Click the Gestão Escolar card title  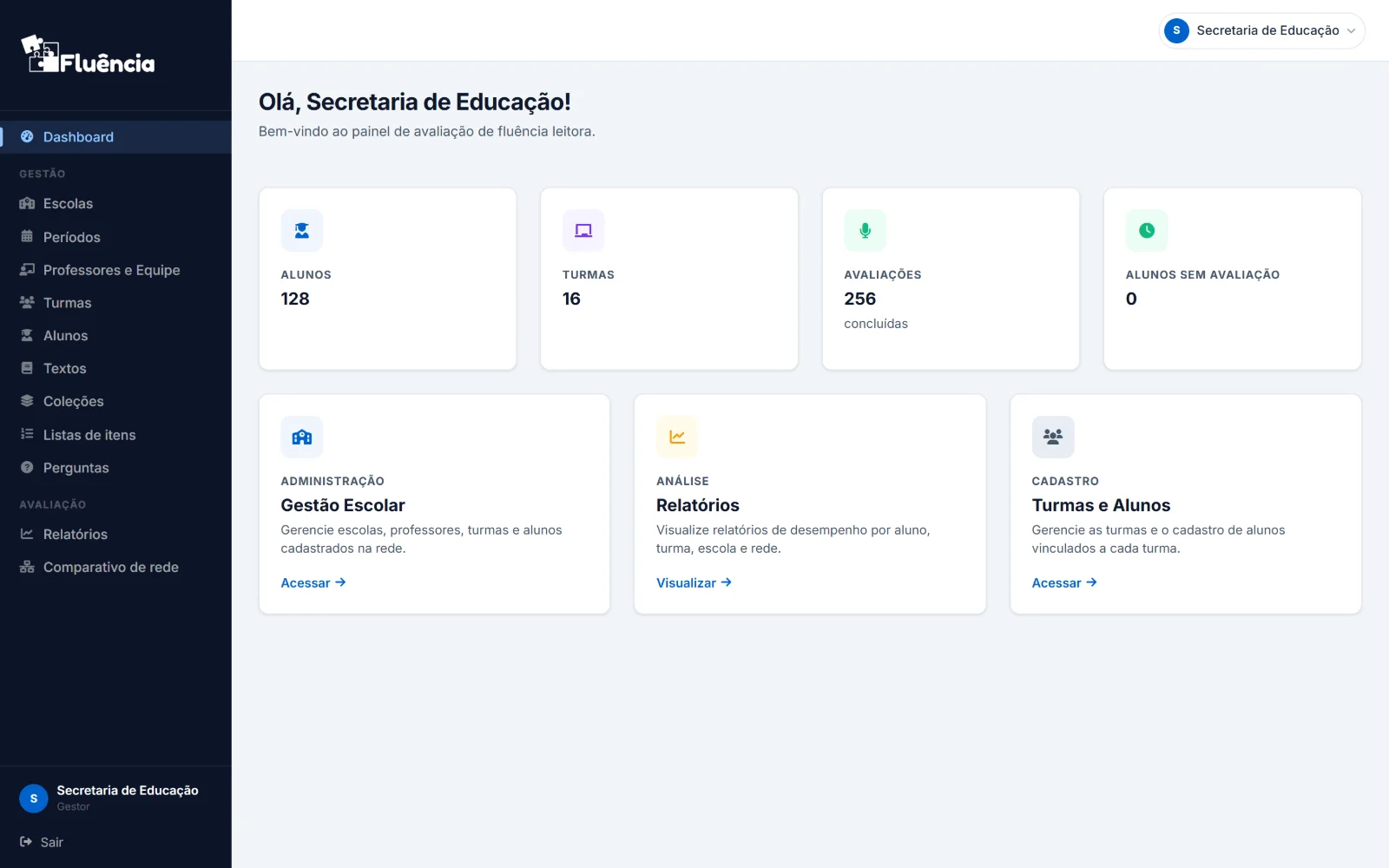(343, 505)
